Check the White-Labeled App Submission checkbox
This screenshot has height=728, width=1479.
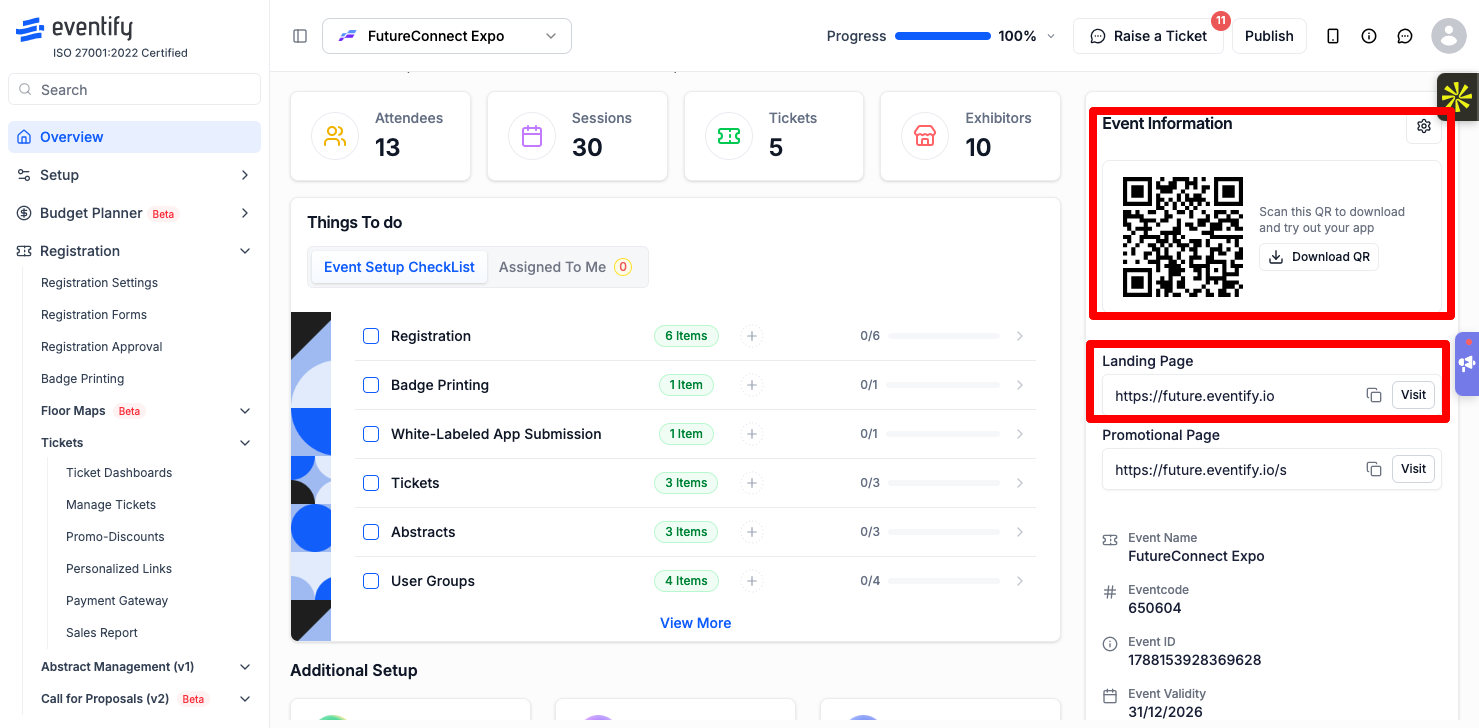[x=371, y=434]
